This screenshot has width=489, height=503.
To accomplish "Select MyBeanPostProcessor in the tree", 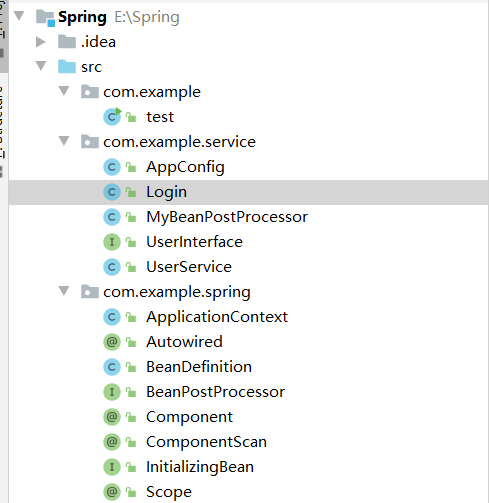I will tap(227, 217).
